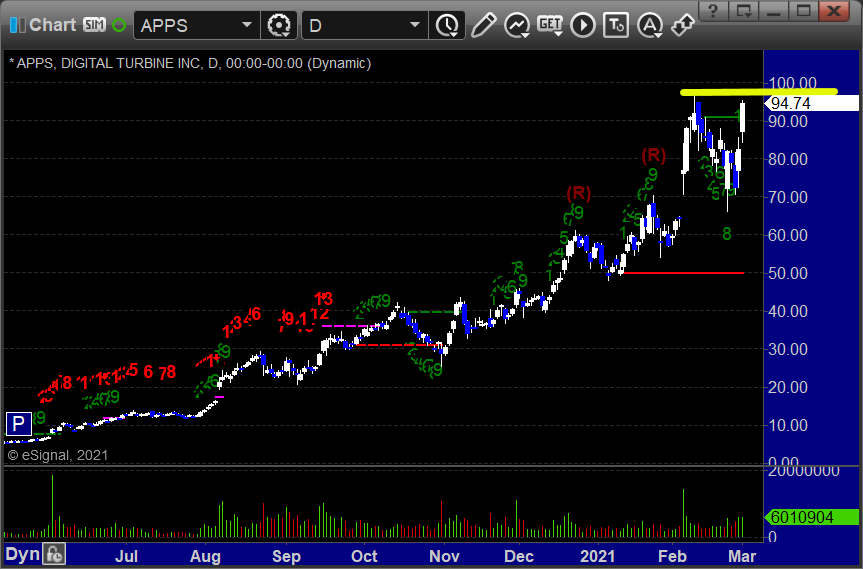Click the red 13 count near September
This screenshot has width=863, height=569.
(324, 299)
